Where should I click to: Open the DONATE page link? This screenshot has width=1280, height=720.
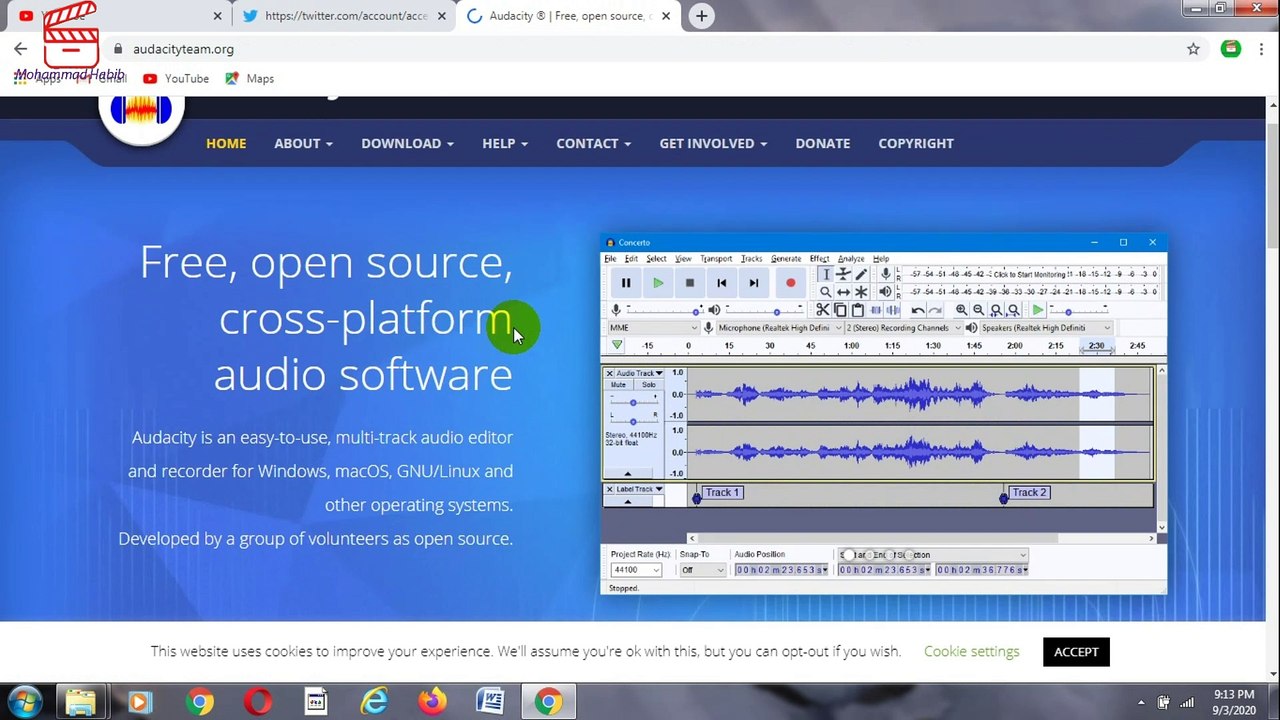(x=823, y=143)
